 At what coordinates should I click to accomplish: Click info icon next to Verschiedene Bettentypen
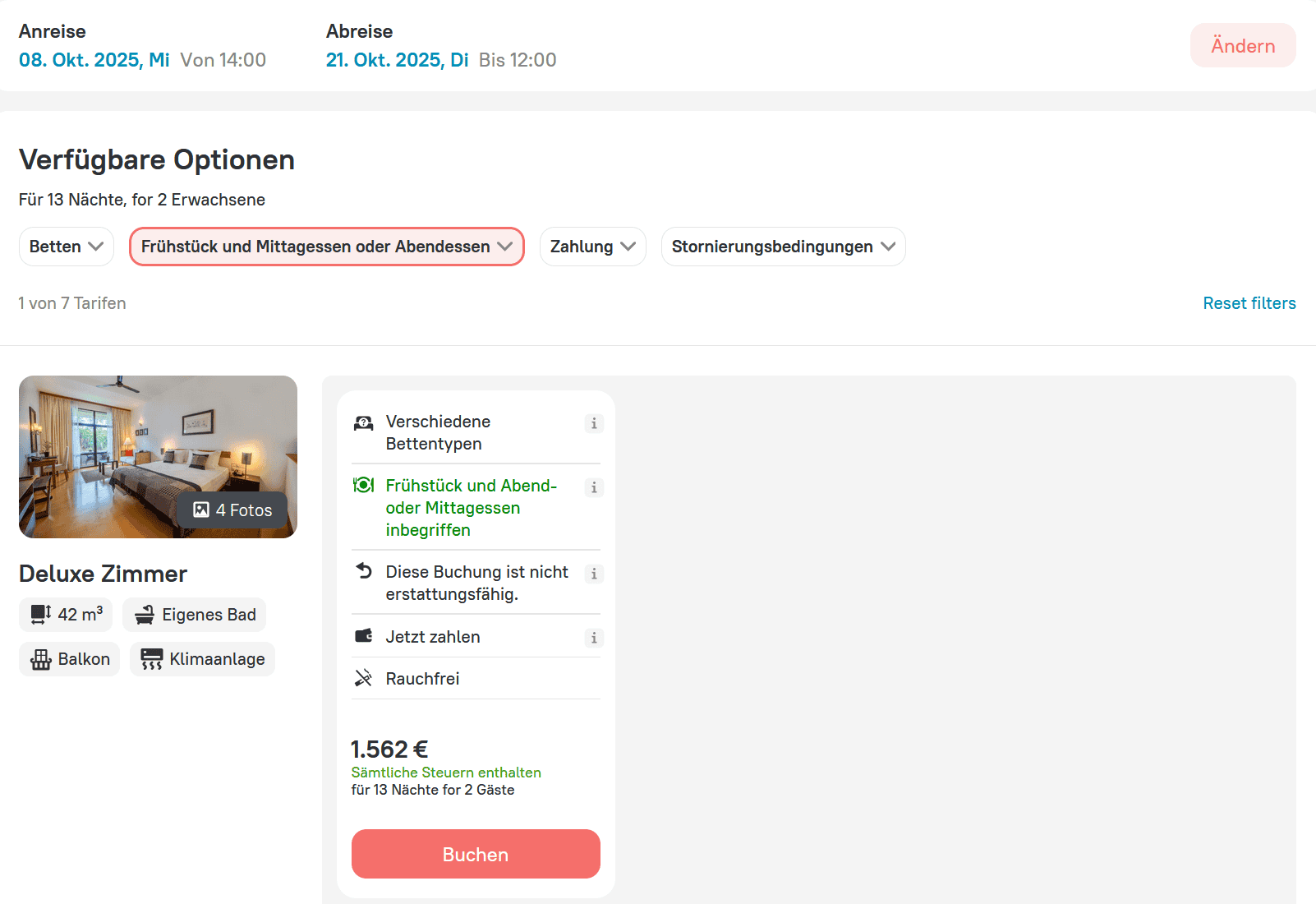pyautogui.click(x=594, y=424)
